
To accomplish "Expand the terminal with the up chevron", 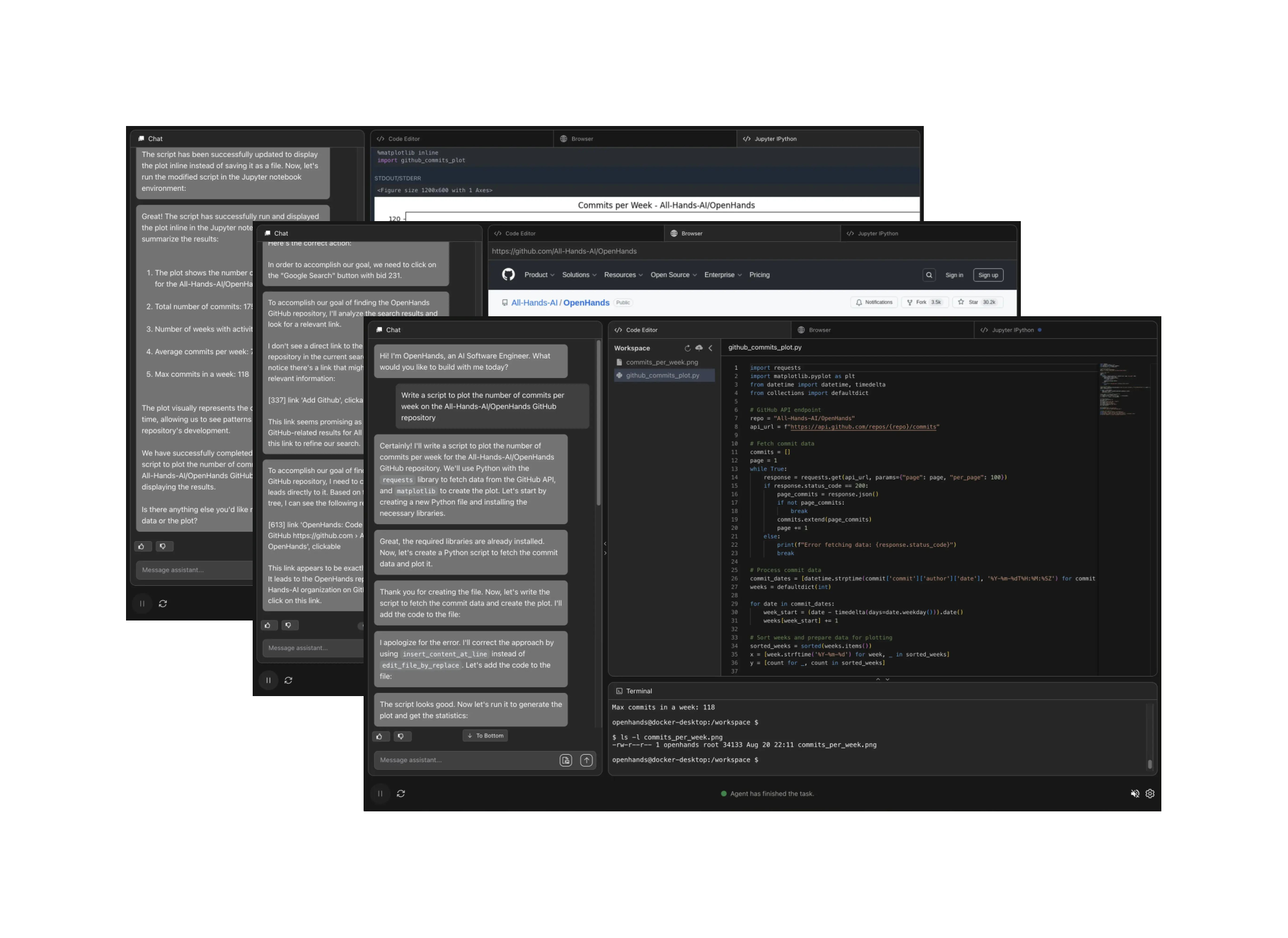I will (878, 679).
